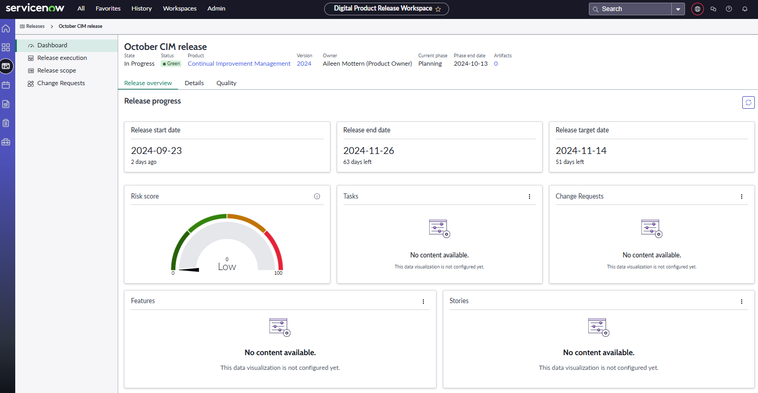Select Release execution in side navigation
758x393 pixels.
62,58
